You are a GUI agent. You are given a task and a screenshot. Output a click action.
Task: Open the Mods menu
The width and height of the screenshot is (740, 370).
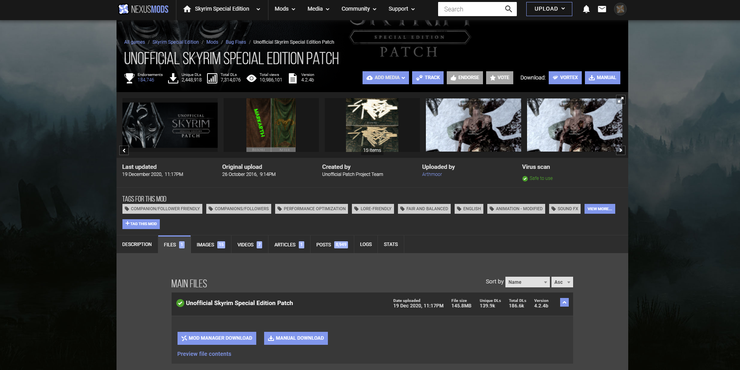(285, 9)
